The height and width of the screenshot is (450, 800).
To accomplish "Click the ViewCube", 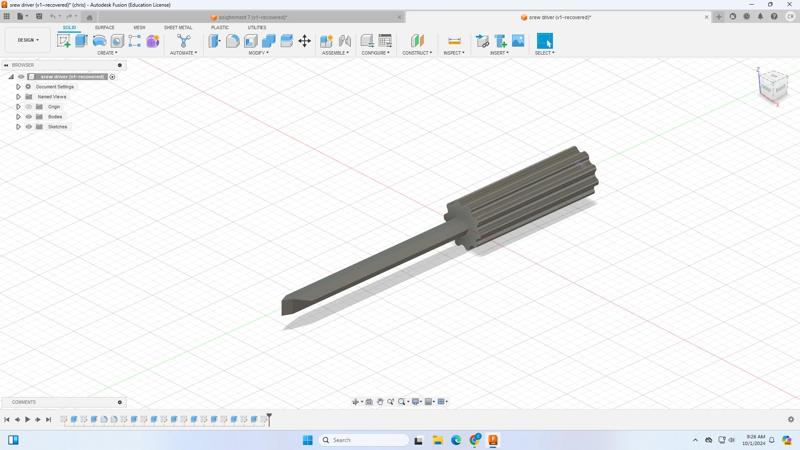I will (773, 87).
